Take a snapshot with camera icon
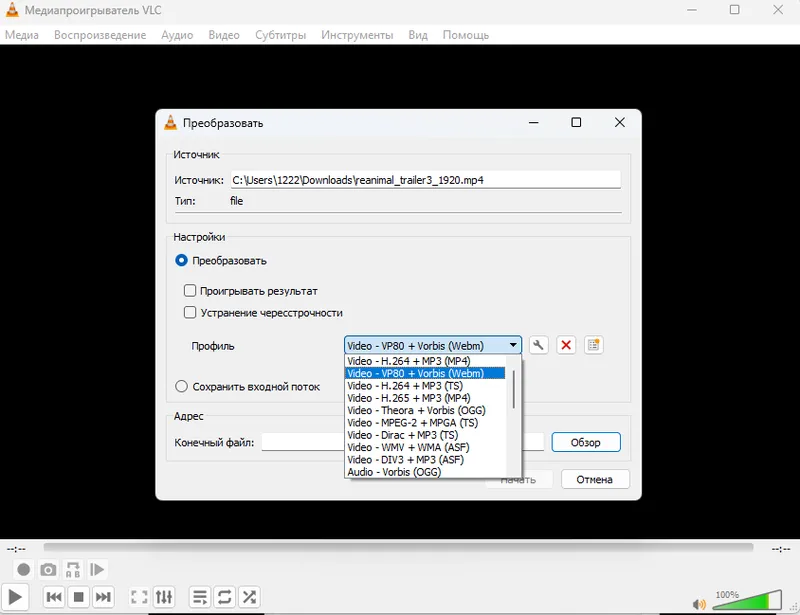 [48, 570]
